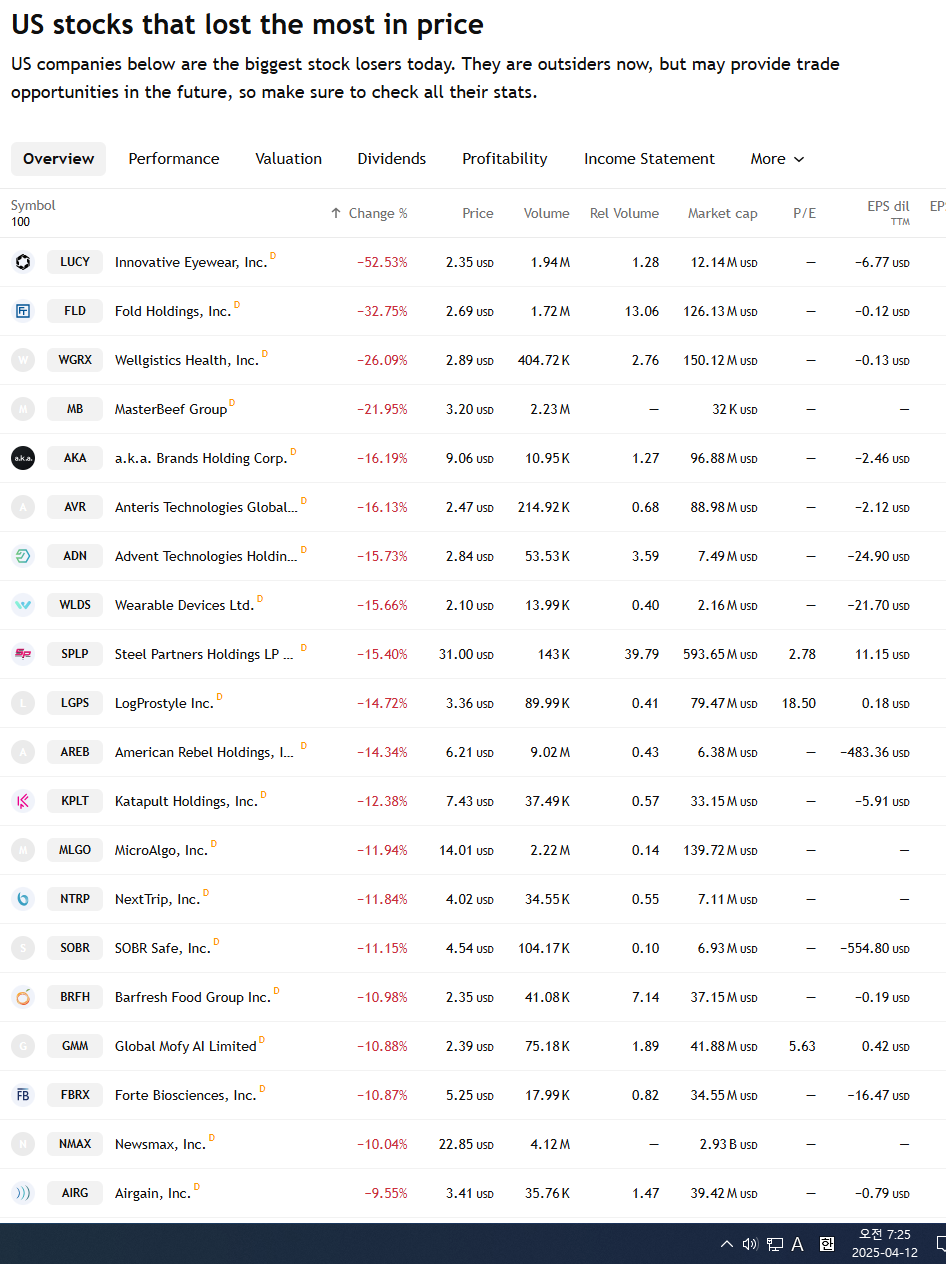Image resolution: width=946 pixels, height=1264 pixels.
Task: Open the Anteris Technologies Global link
Action: tap(206, 507)
